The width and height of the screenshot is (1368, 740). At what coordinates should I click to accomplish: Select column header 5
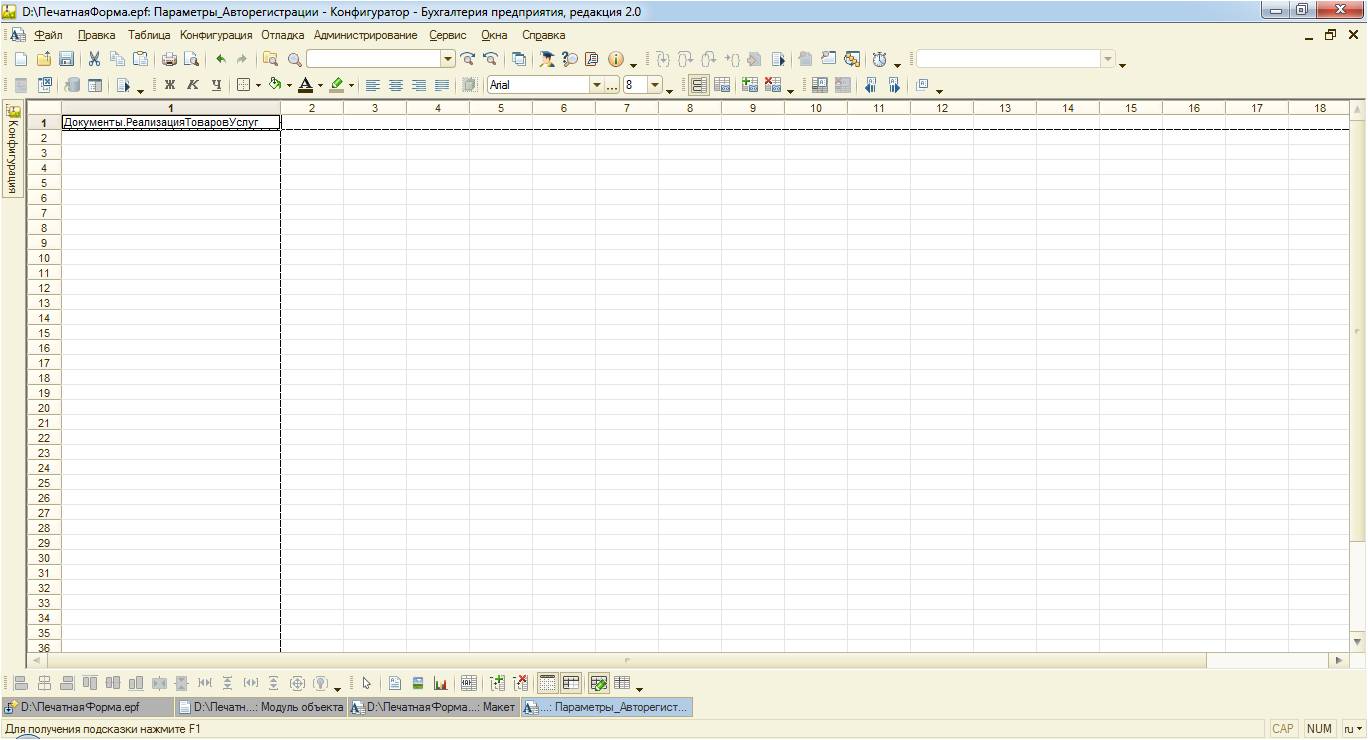coord(500,108)
